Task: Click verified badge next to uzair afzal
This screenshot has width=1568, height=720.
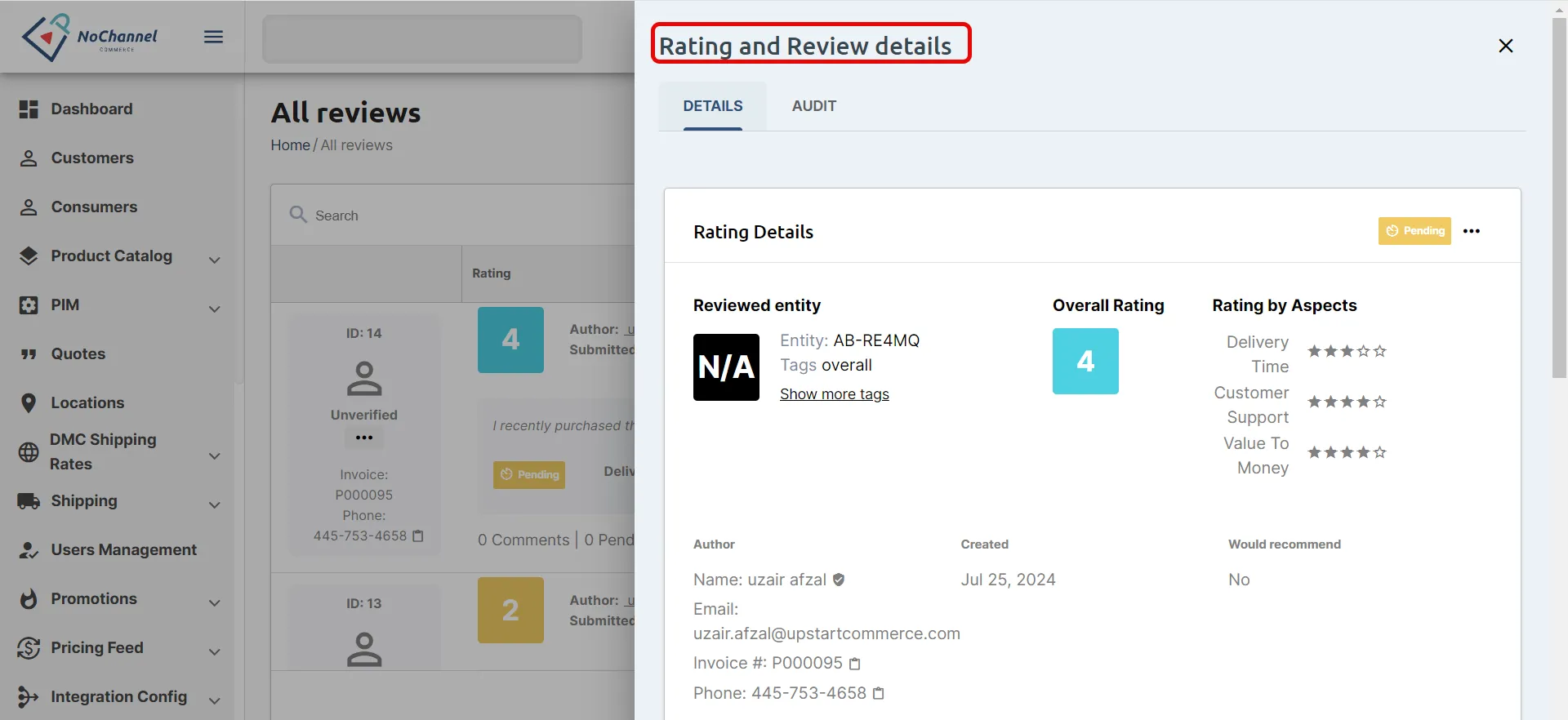Action: tap(839, 580)
